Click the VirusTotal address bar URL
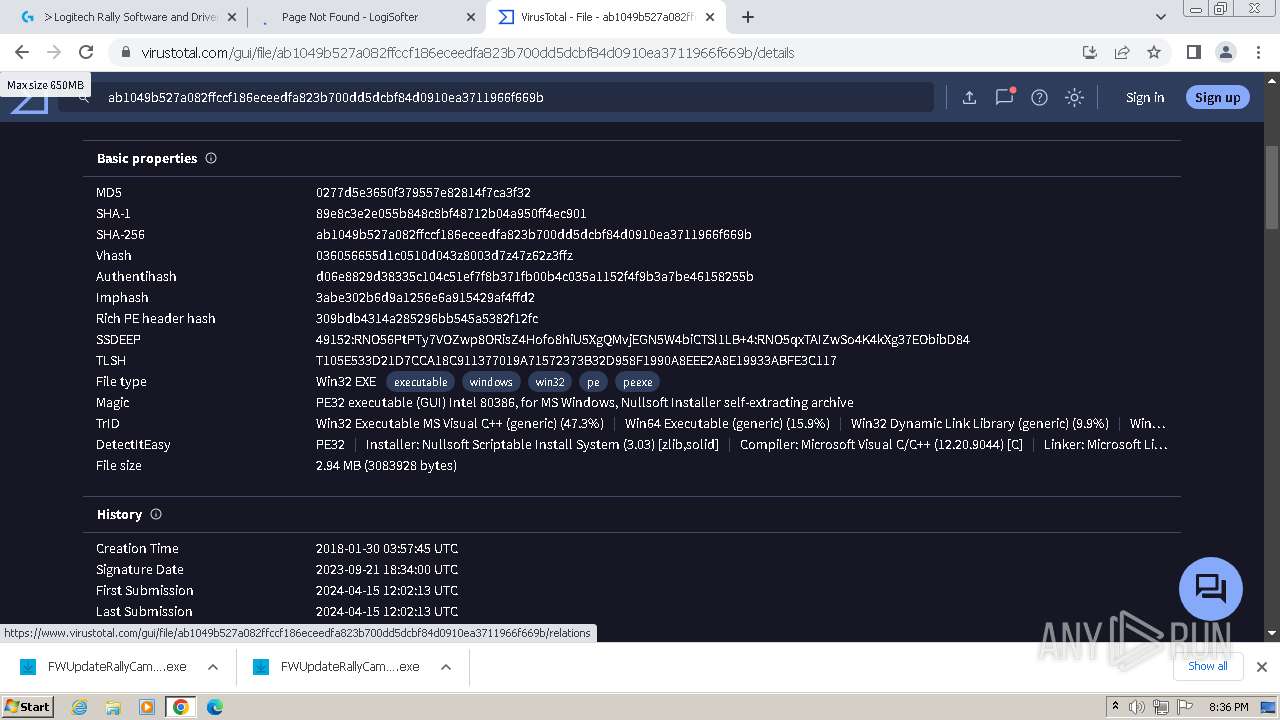The image size is (1280, 720). coord(467,52)
